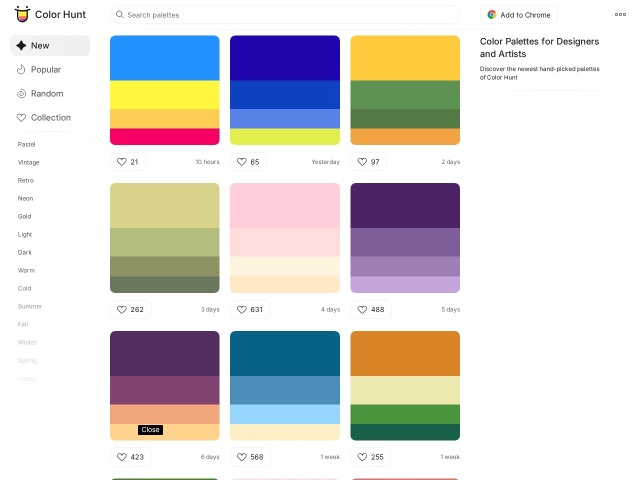Filter palettes by Vintage tag

tap(29, 162)
